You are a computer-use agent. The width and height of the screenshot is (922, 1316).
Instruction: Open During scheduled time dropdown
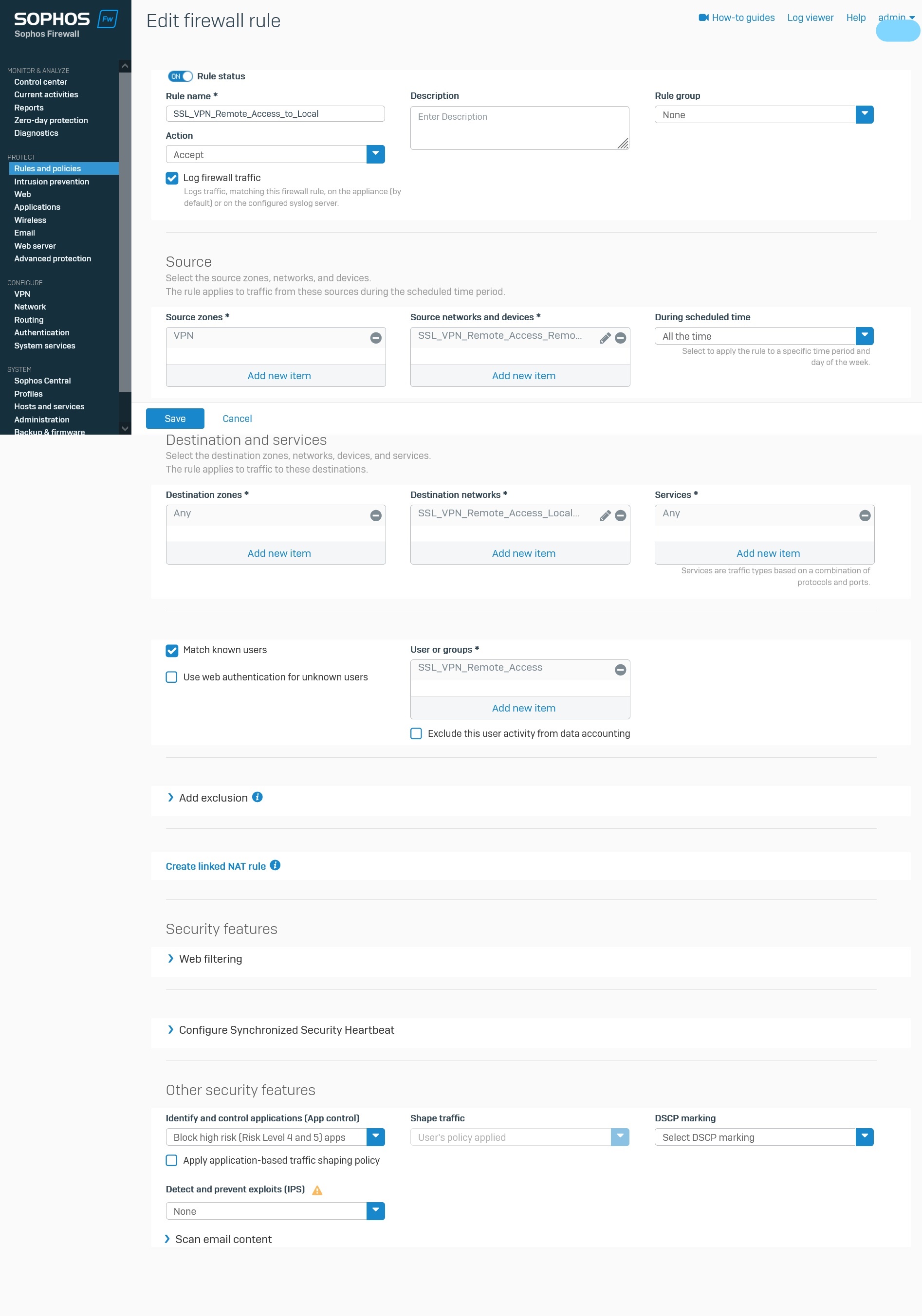pos(764,336)
